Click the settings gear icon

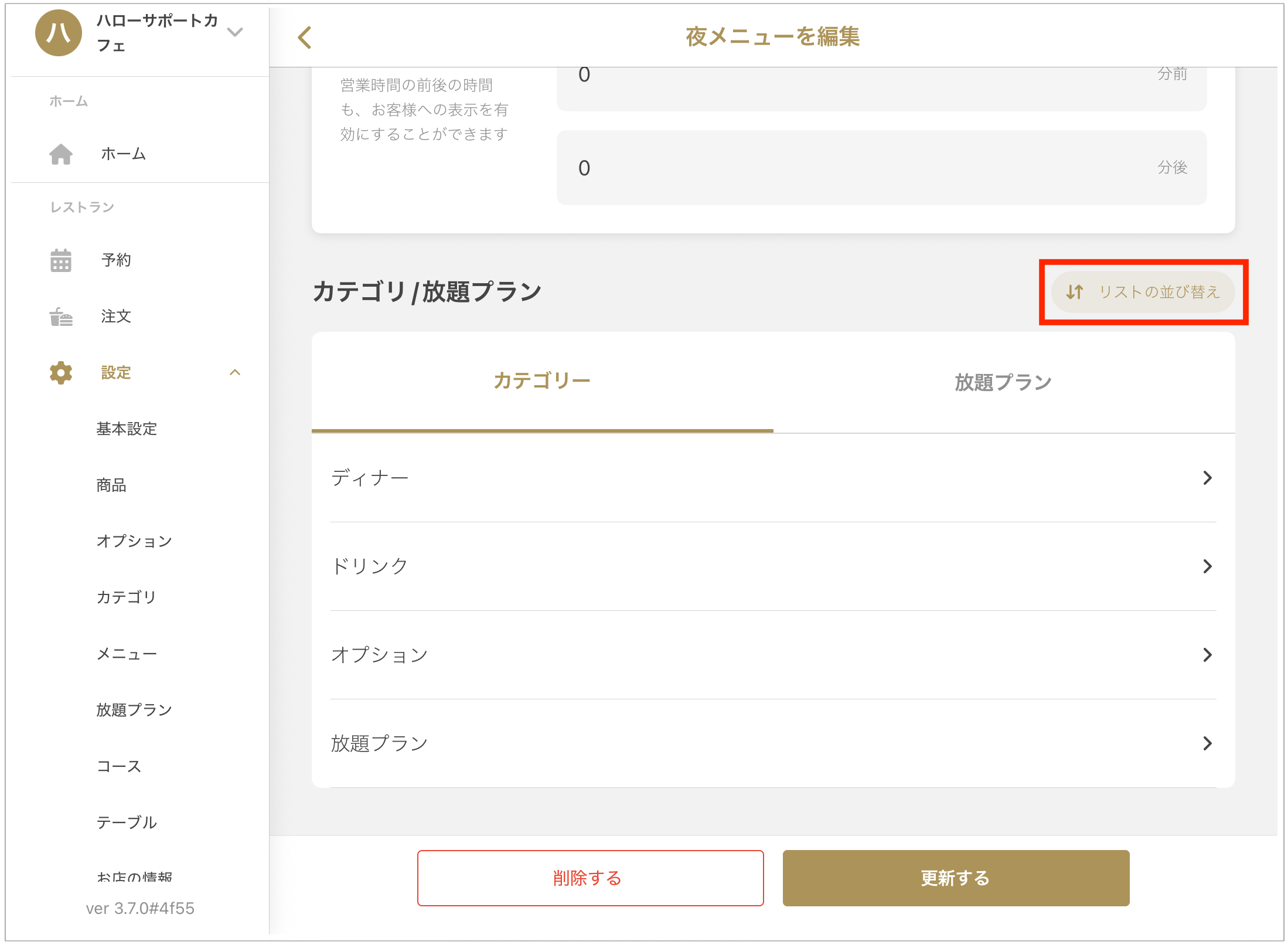pyautogui.click(x=61, y=373)
